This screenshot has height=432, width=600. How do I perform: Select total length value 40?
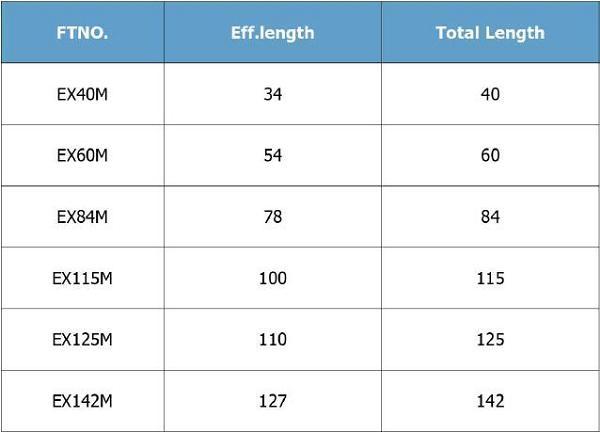click(490, 94)
